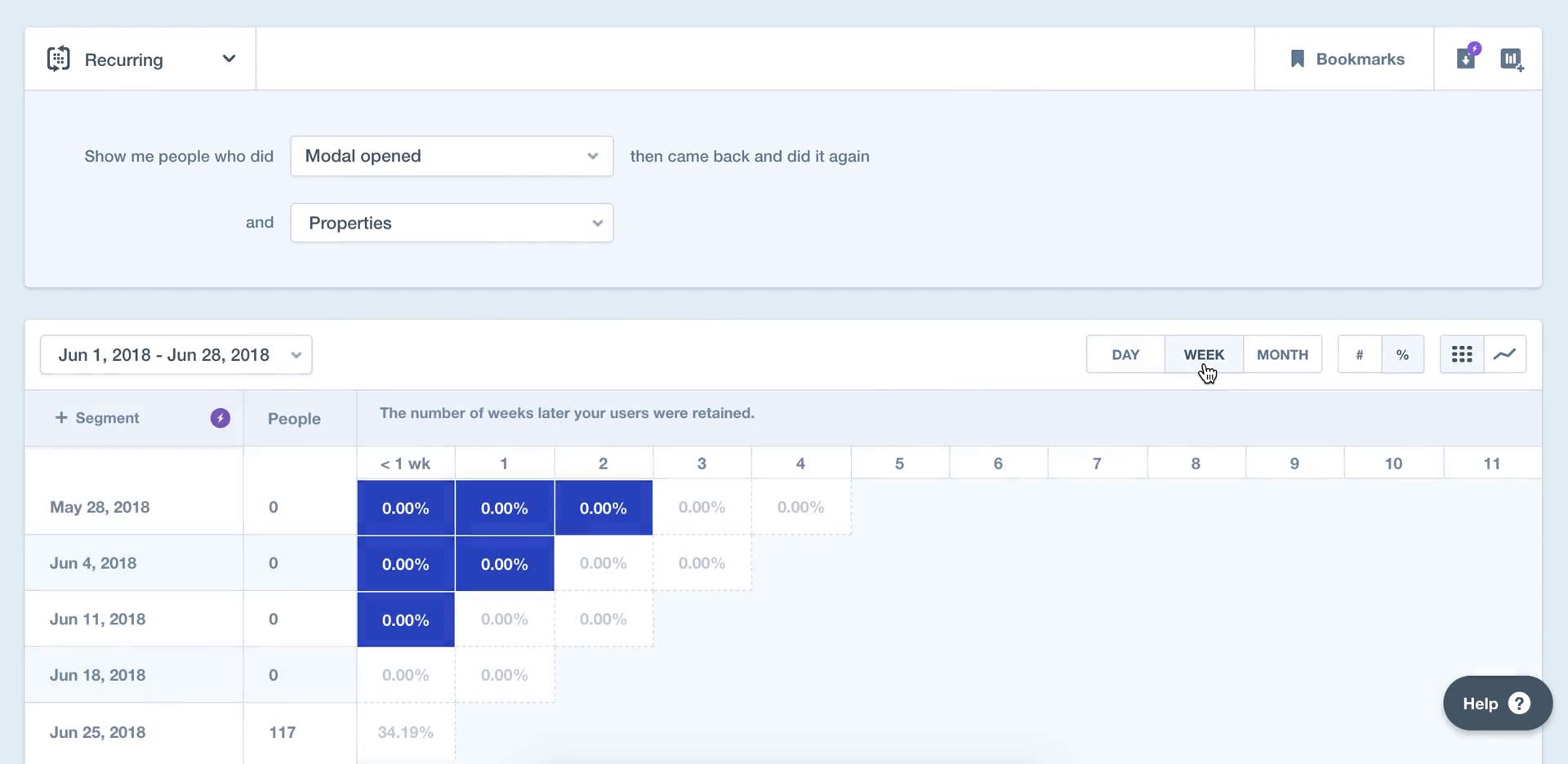Click the purple lightning badge by Segment
1568x764 pixels.
pos(220,418)
